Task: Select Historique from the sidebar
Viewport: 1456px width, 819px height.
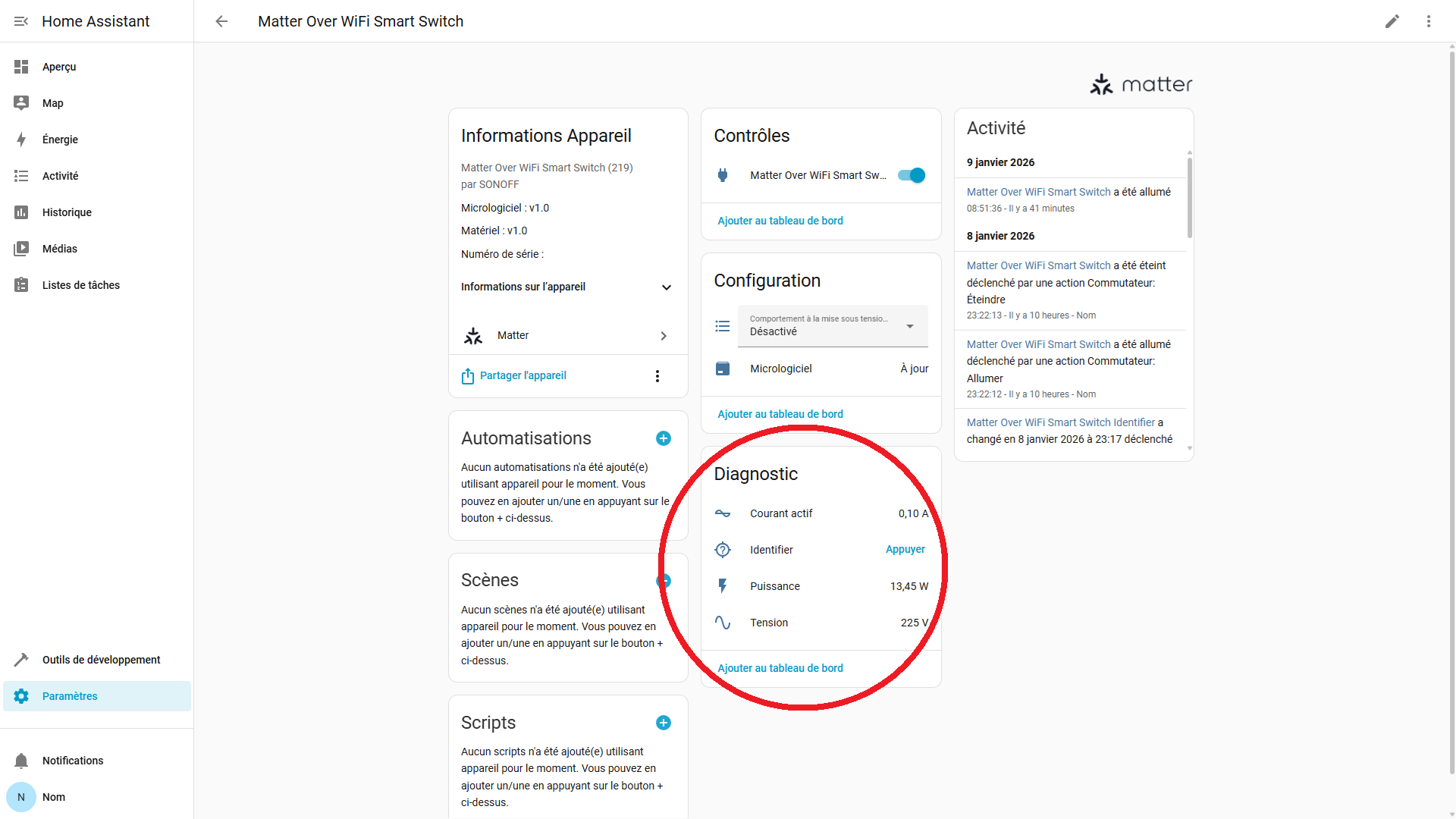Action: click(67, 212)
